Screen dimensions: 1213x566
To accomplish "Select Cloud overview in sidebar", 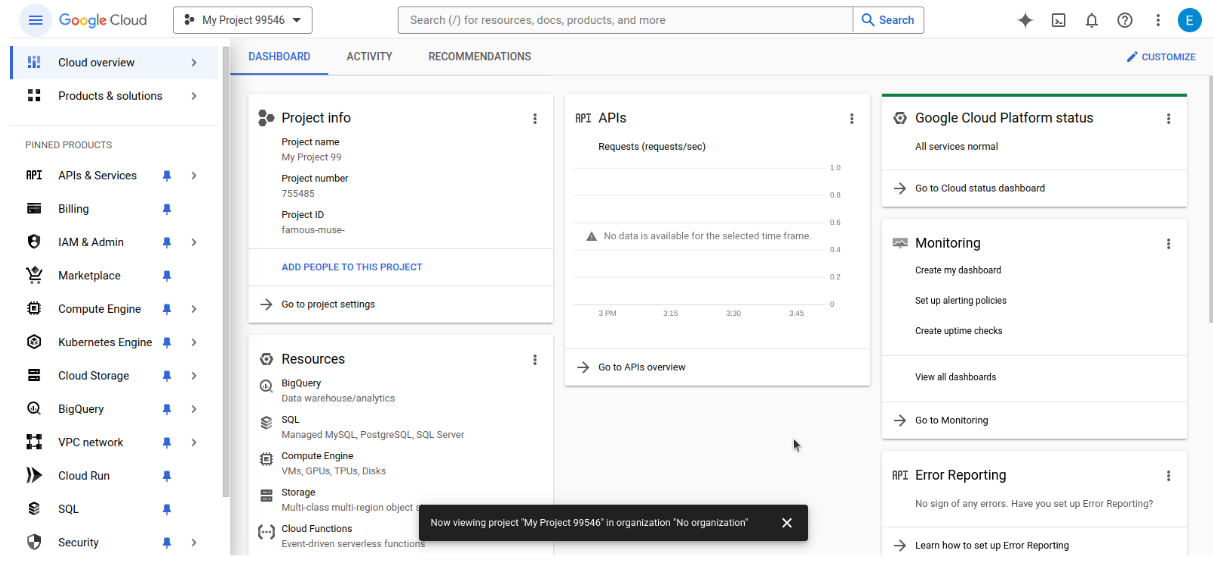I will 114,62.
